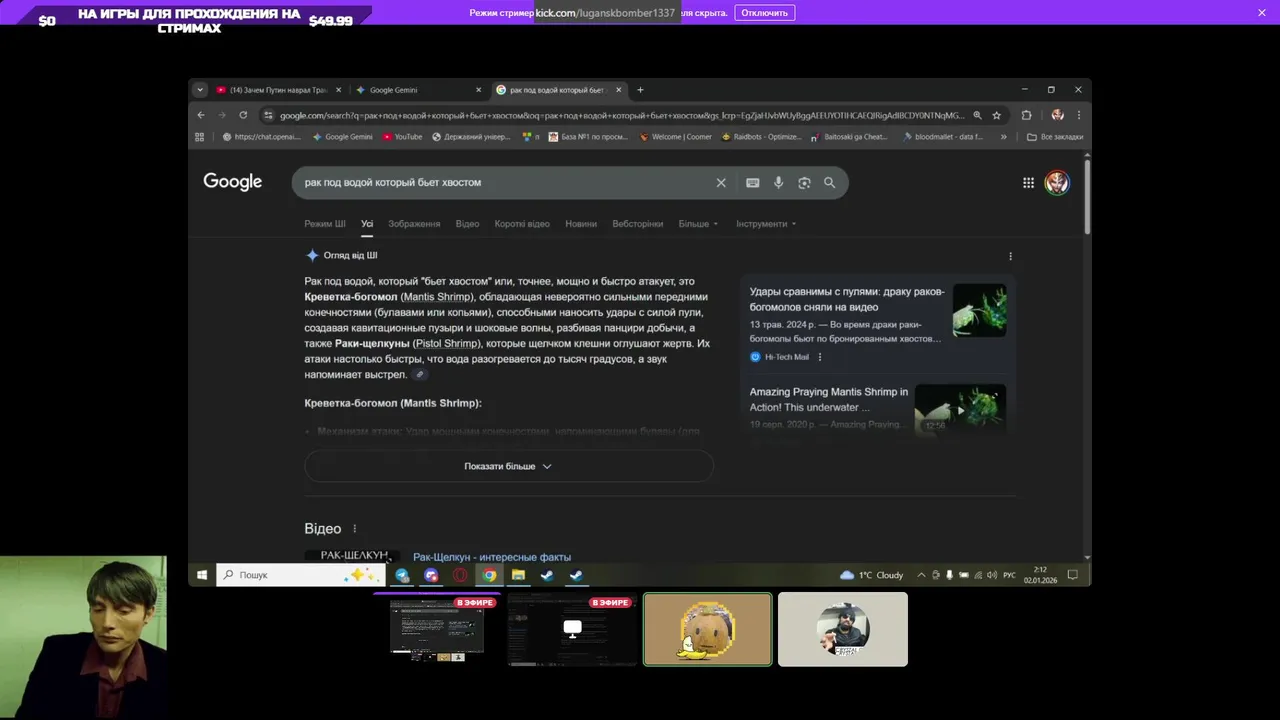Open new tab with plus button
This screenshot has height=720, width=1280.
tap(640, 90)
